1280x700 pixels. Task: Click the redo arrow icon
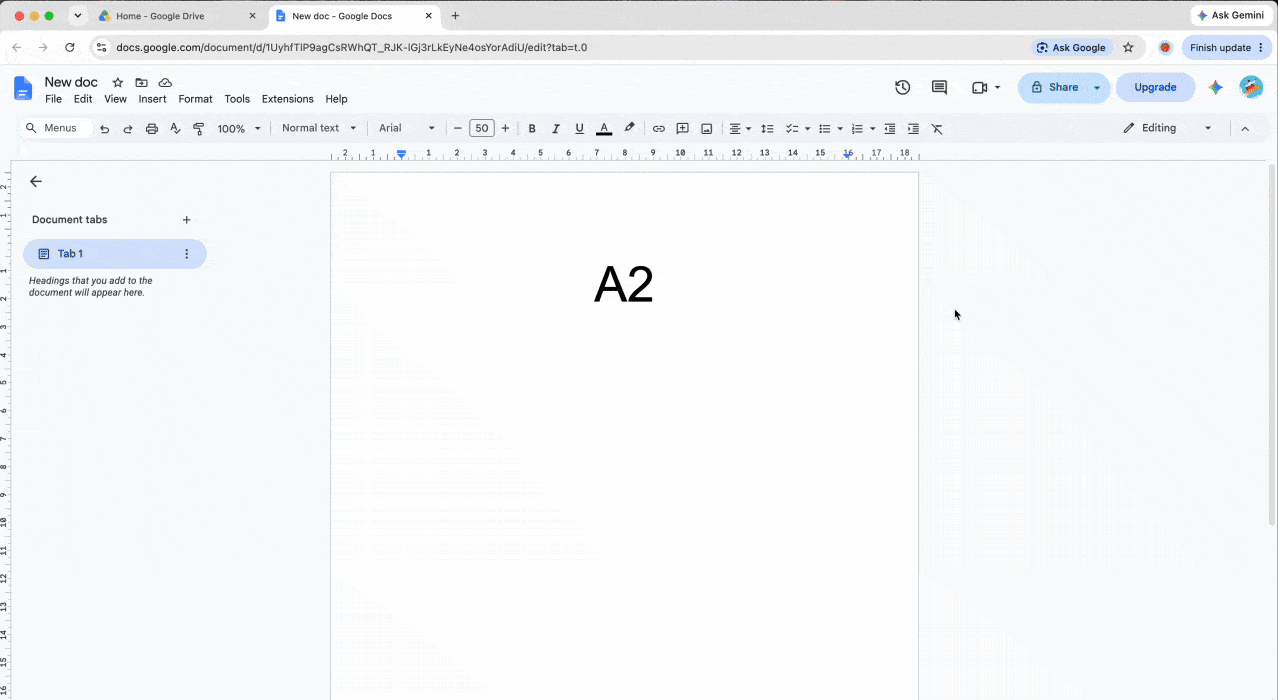128,129
